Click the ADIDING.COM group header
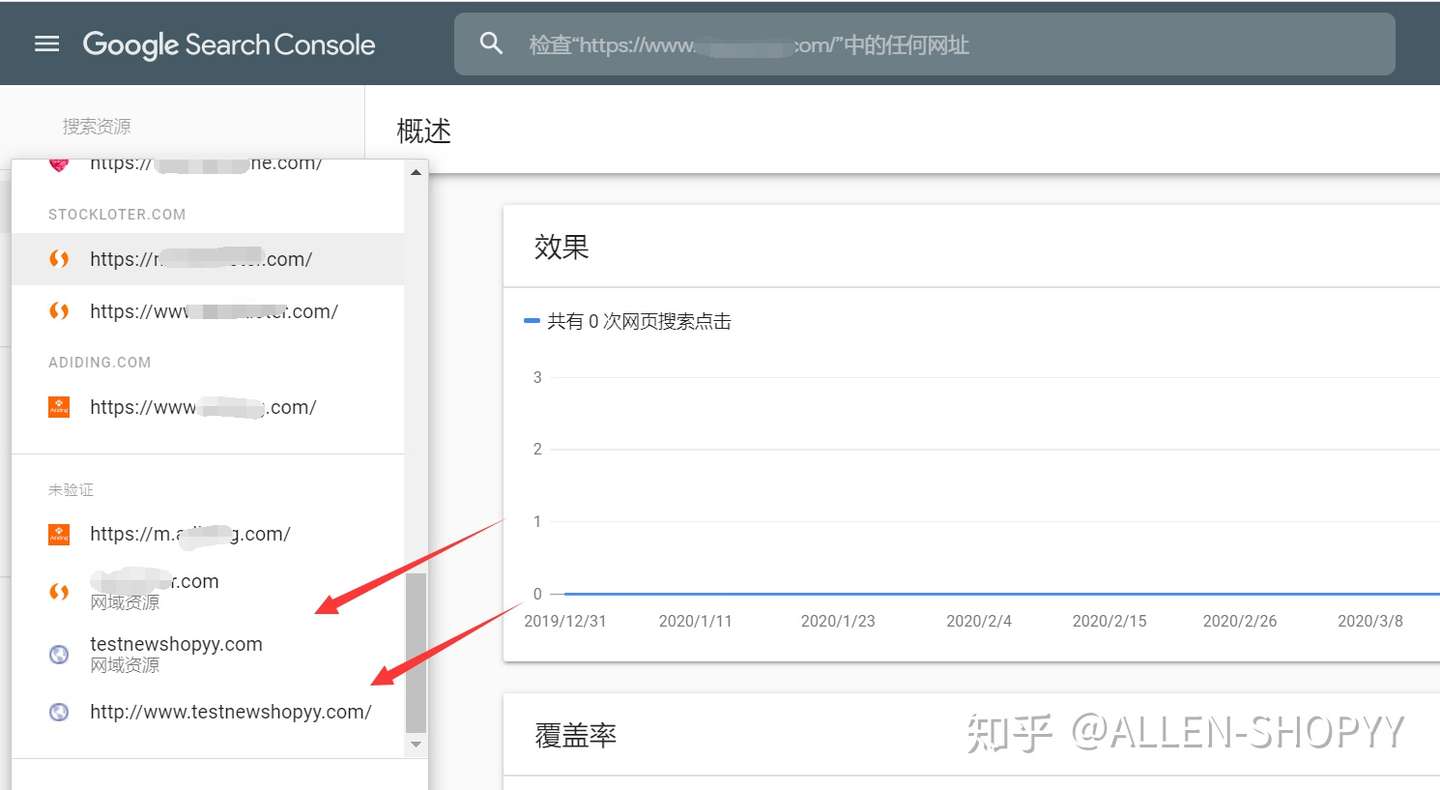The image size is (1440, 790). point(100,362)
